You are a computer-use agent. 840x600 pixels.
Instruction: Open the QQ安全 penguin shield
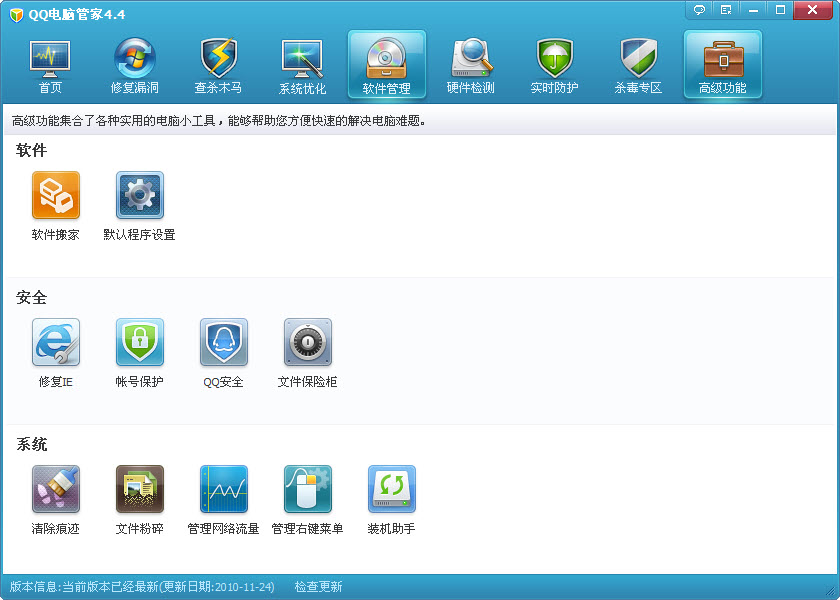(224, 342)
